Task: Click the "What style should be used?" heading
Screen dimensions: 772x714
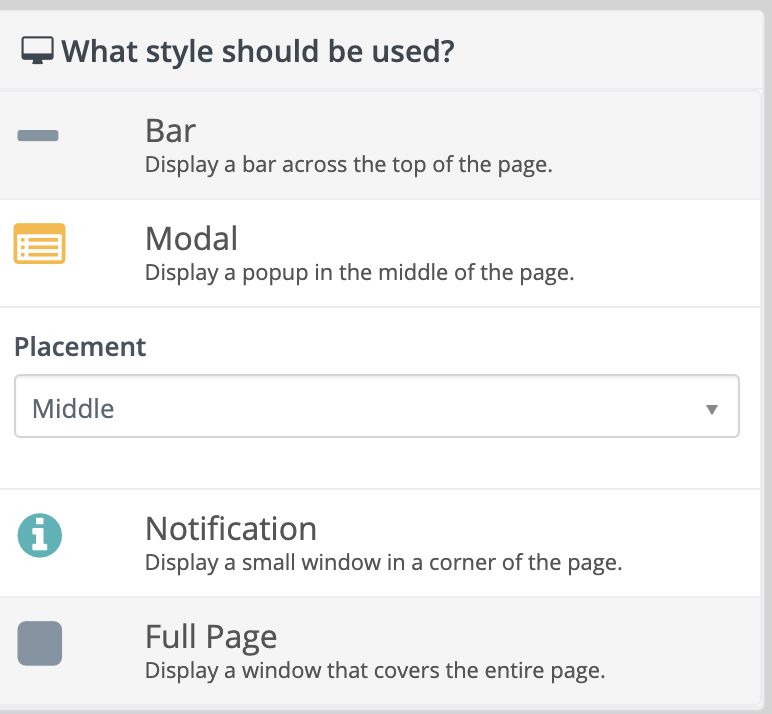Action: click(257, 51)
